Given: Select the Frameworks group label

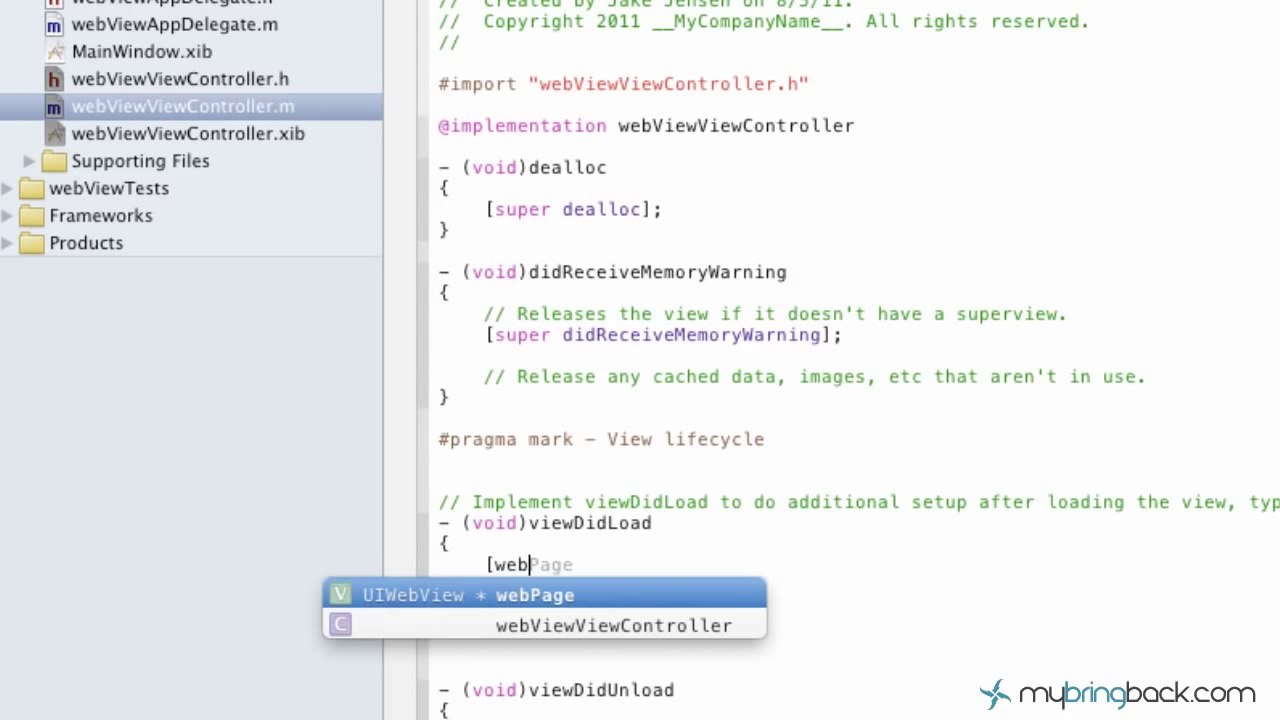Looking at the screenshot, I should click(101, 215).
